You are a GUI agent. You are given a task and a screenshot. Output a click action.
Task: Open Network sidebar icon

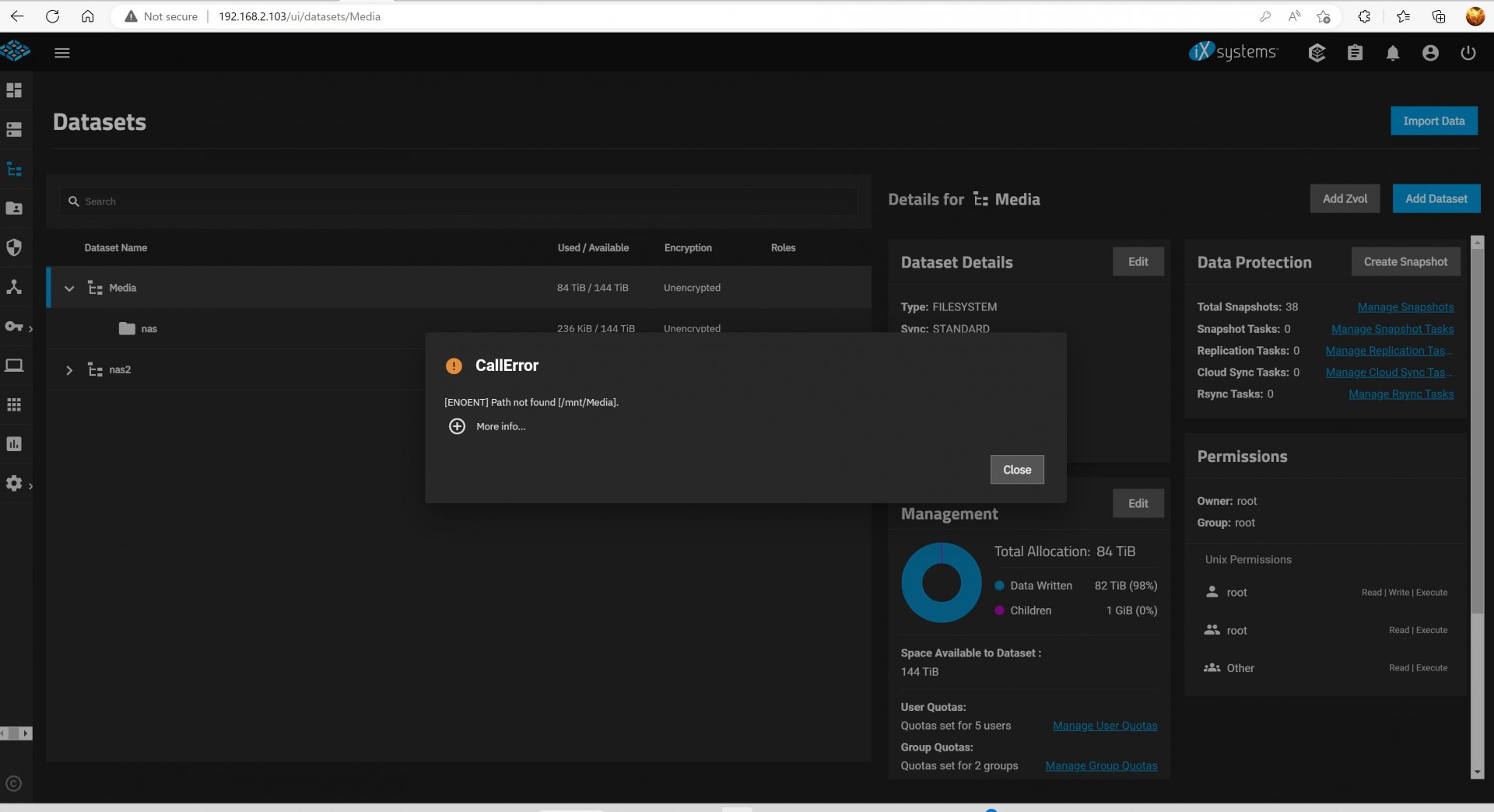coord(14,287)
